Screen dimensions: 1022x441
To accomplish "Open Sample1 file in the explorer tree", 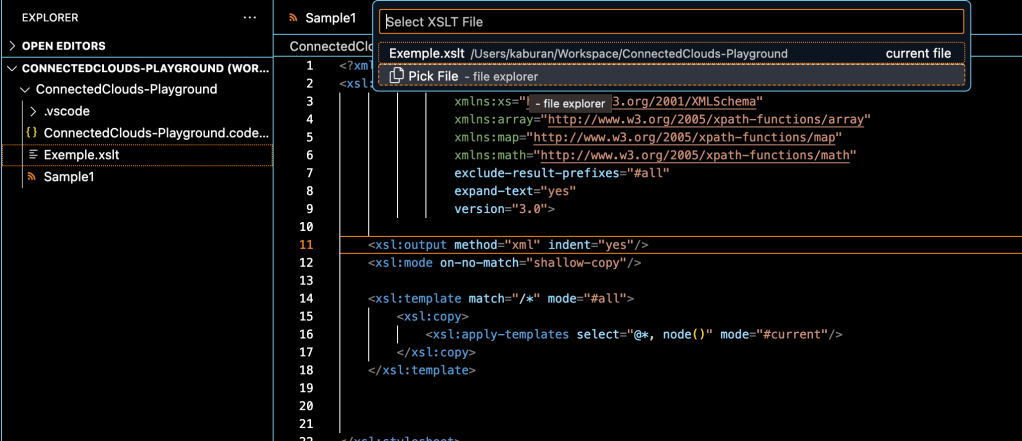I will [68, 177].
